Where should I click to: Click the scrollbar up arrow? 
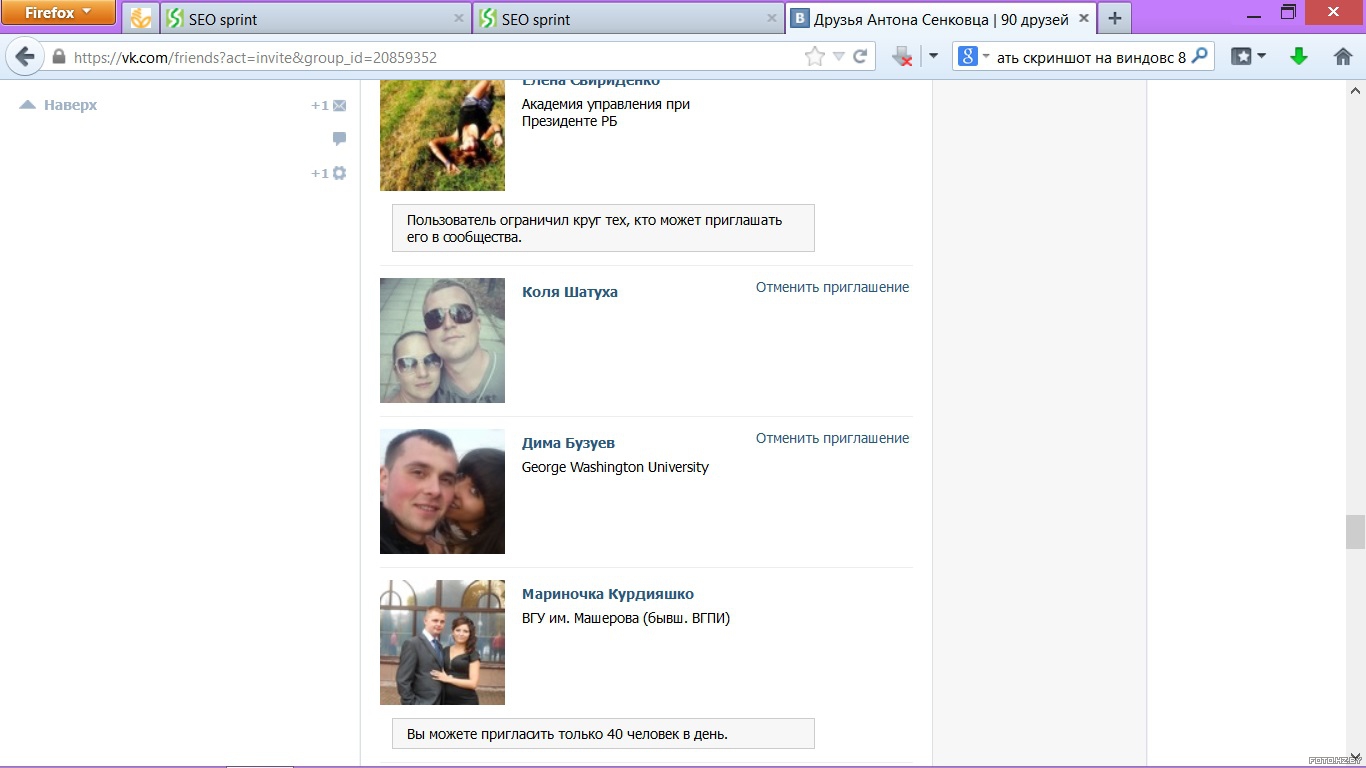[x=1355, y=89]
